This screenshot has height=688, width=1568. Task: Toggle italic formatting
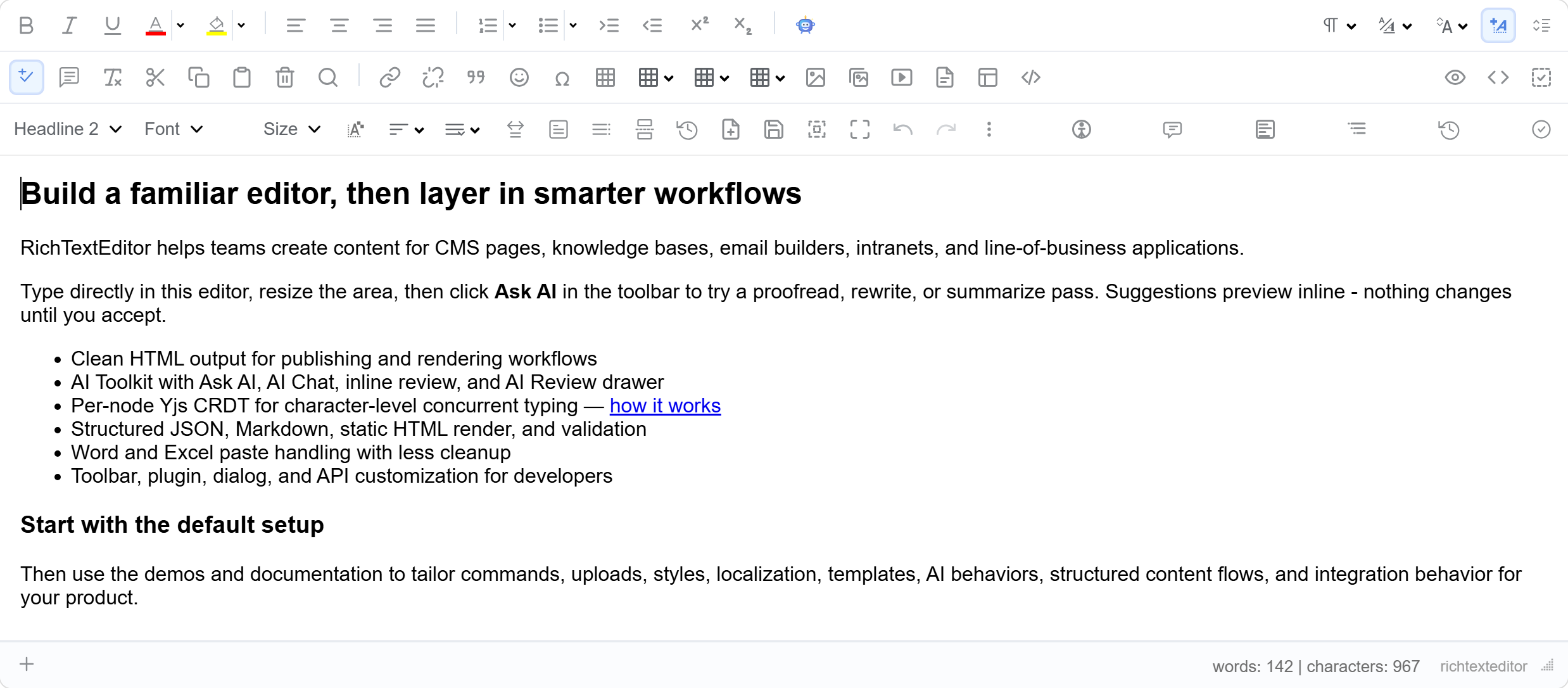tap(69, 25)
